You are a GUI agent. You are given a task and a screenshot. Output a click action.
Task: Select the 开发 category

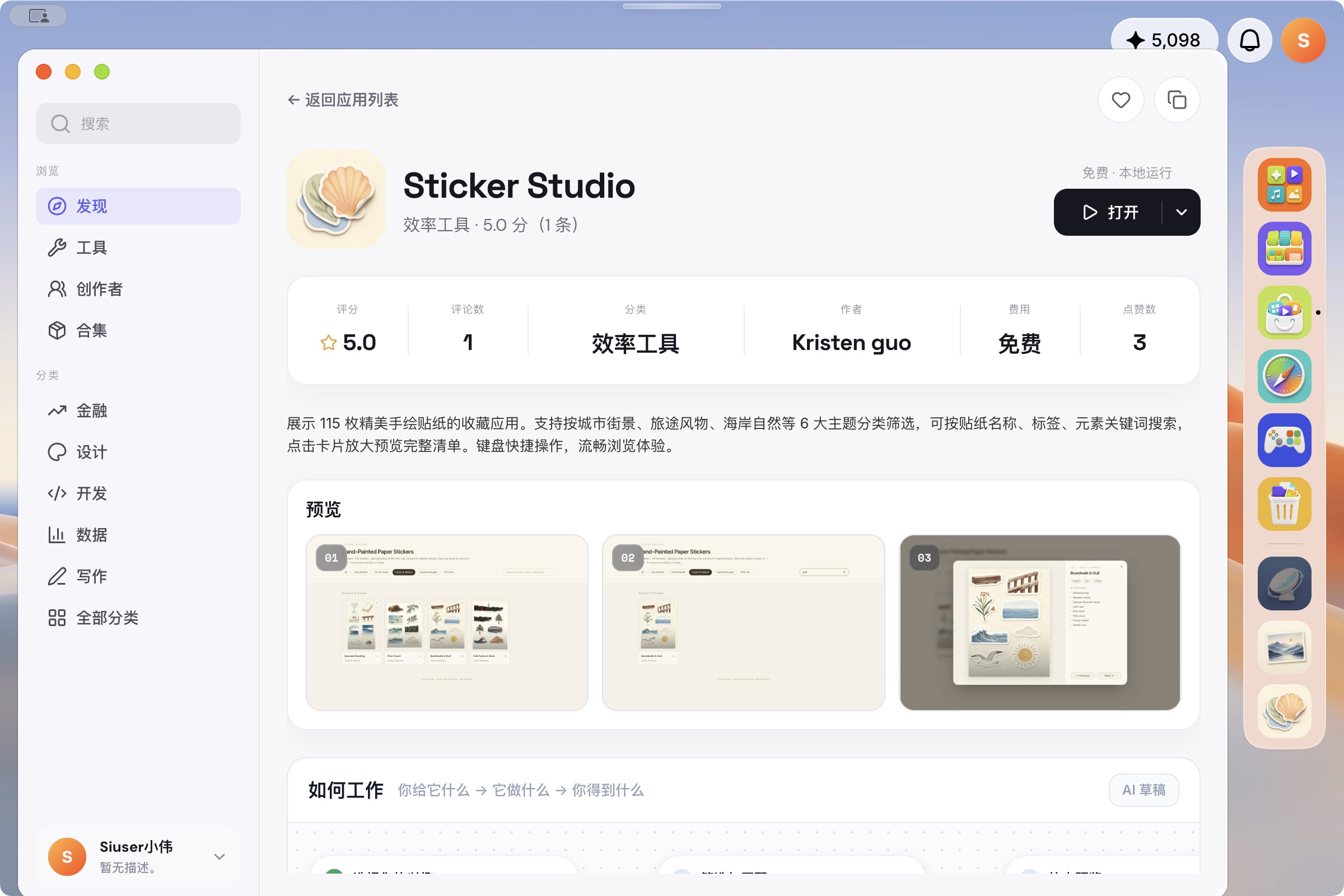[x=138, y=493]
